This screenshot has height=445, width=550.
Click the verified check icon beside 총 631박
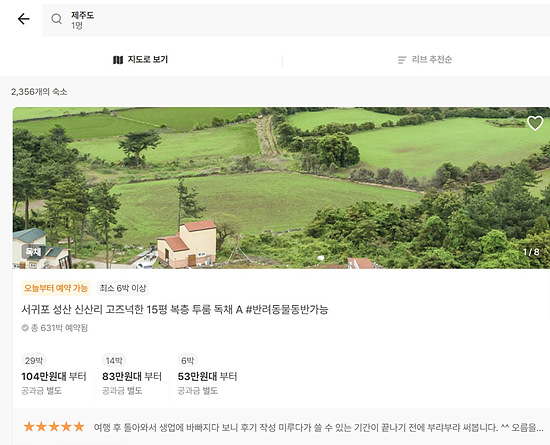pyautogui.click(x=25, y=328)
